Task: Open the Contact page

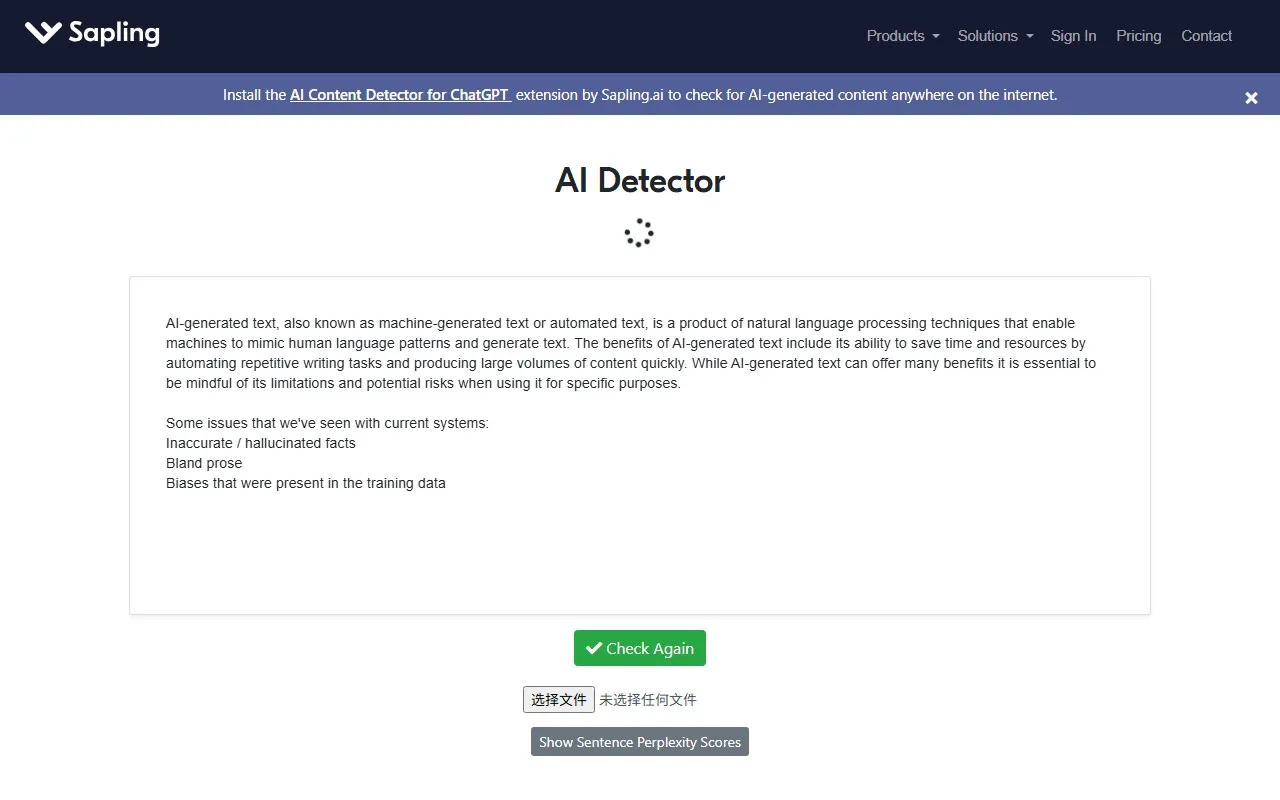Action: [x=1206, y=36]
